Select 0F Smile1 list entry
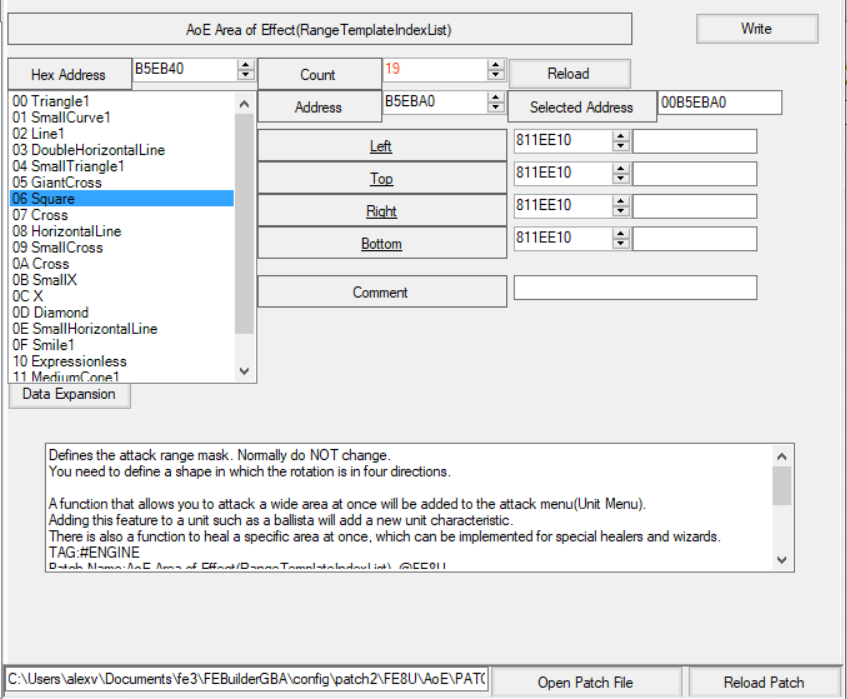This screenshot has width=847, height=699. click(122, 345)
